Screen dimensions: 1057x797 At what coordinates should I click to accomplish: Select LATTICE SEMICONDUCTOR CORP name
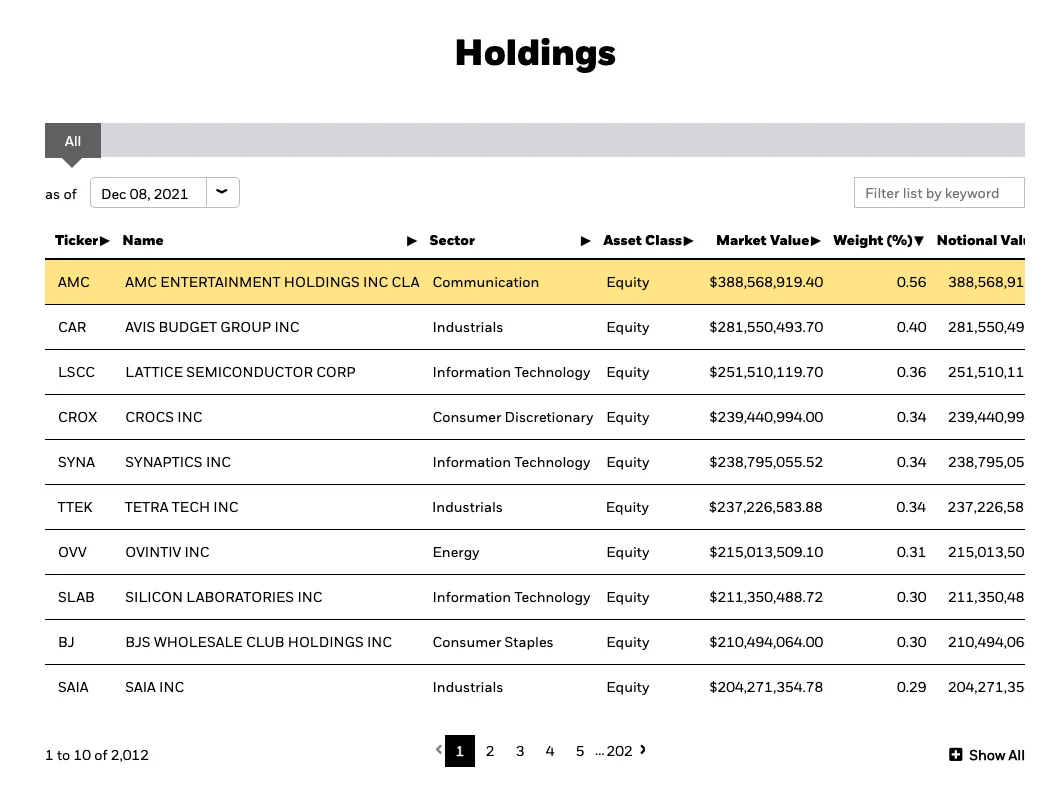[x=240, y=372]
